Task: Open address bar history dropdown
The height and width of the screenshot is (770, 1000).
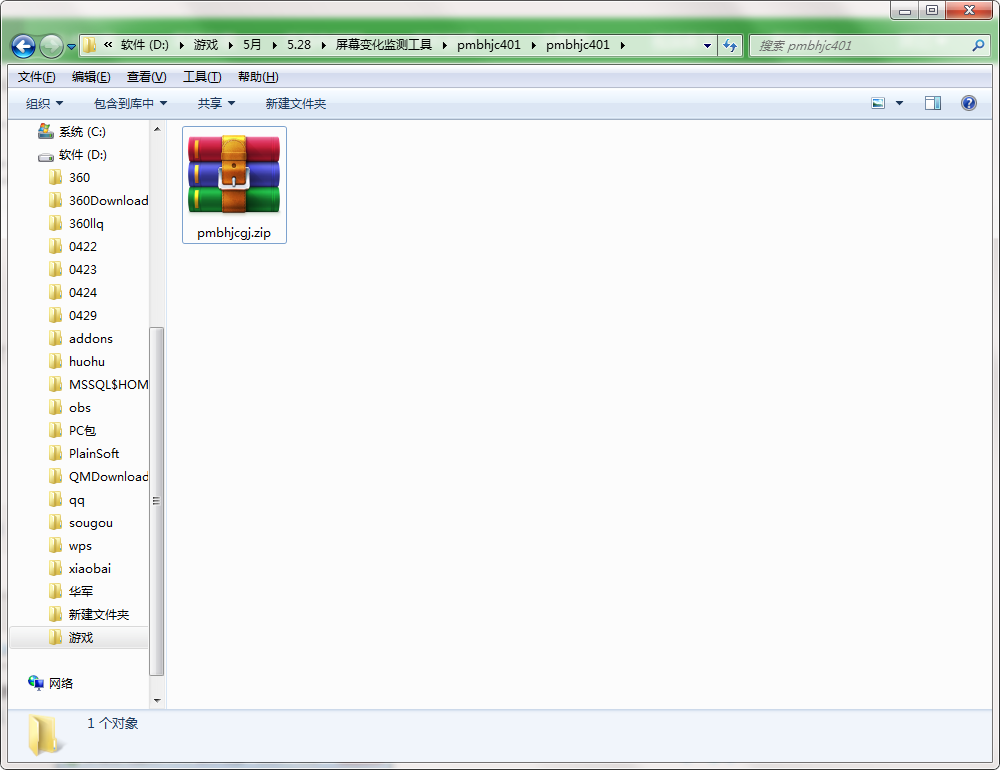Action: pos(707,45)
